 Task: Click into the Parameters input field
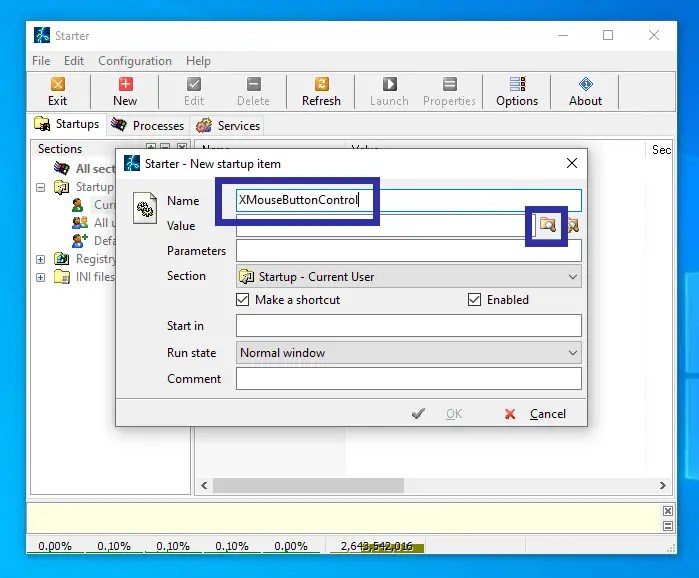point(408,251)
